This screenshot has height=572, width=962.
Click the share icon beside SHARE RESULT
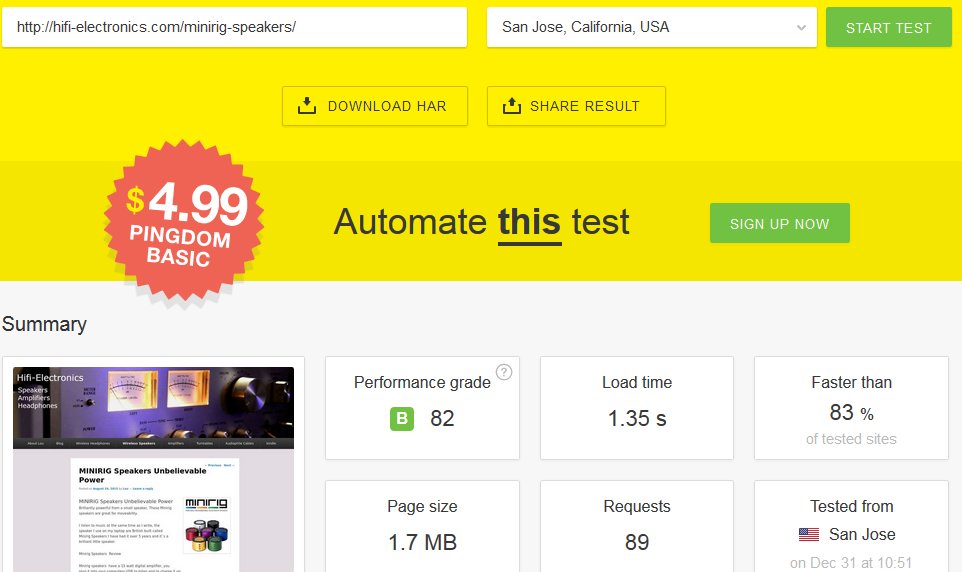tap(512, 106)
